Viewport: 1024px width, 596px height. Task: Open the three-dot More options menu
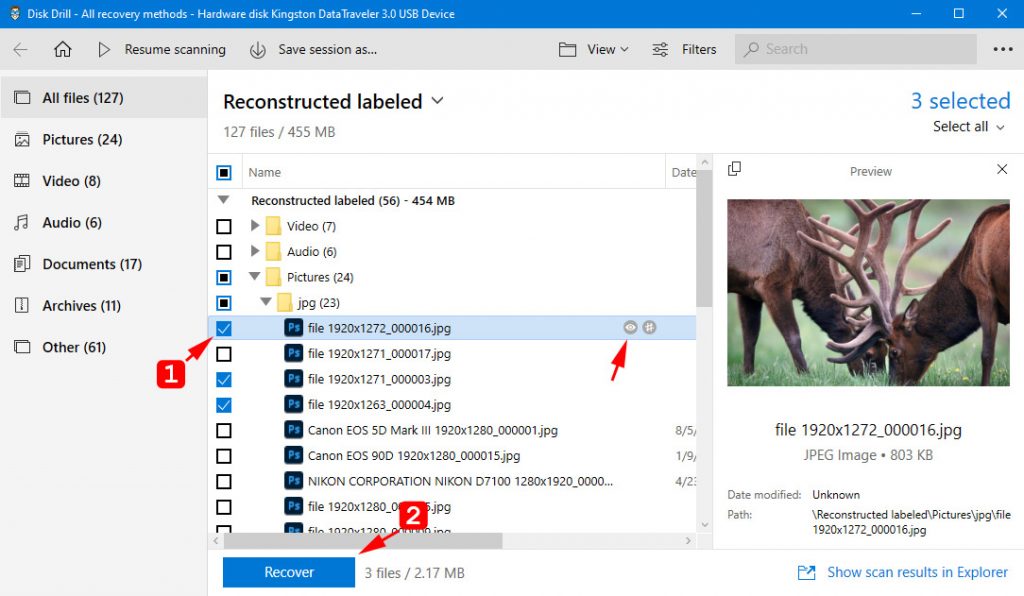pos(1004,48)
